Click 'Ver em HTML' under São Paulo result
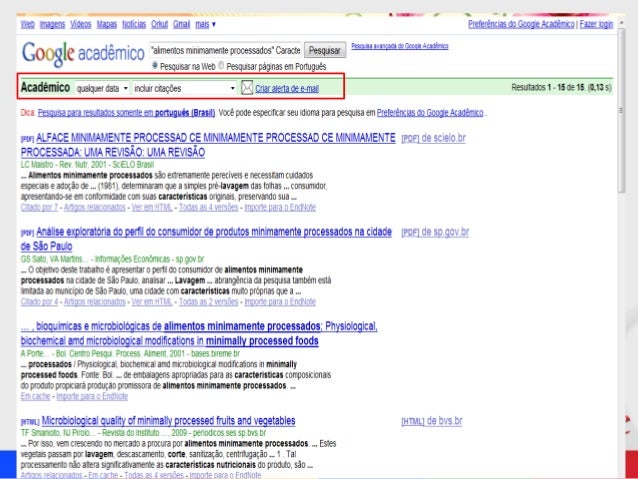Image resolution: width=638 pixels, height=479 pixels. coord(152,302)
